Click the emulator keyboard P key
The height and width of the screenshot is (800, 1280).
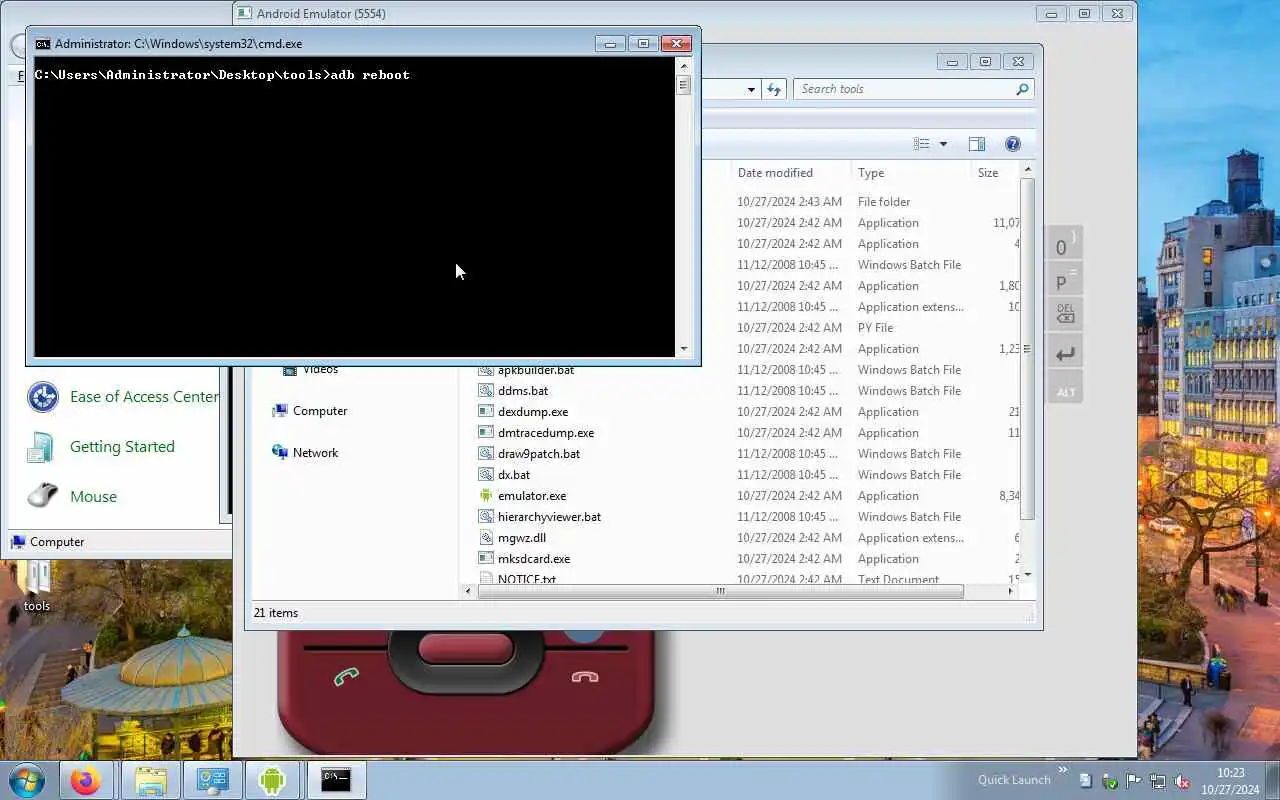tap(1065, 281)
